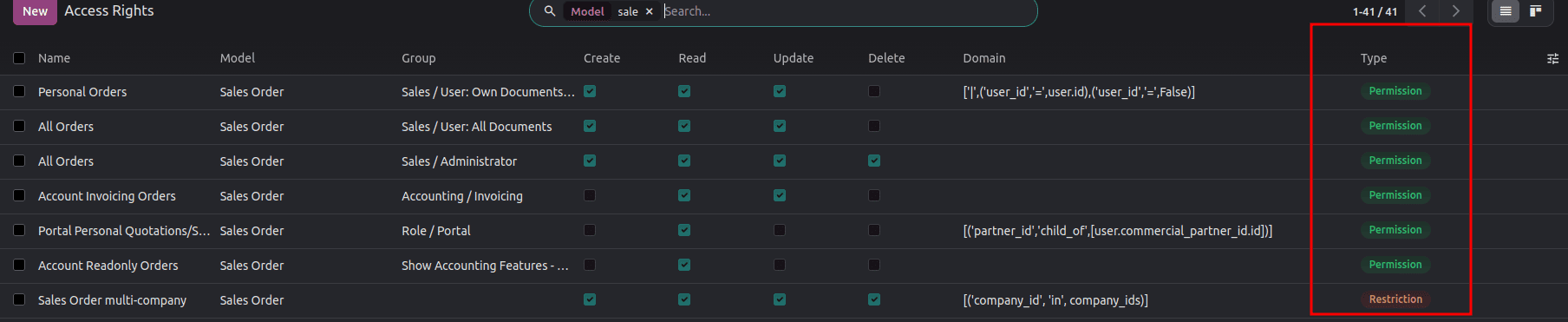1568x322 pixels.
Task: Sort by Update column header
Action: 794,58
